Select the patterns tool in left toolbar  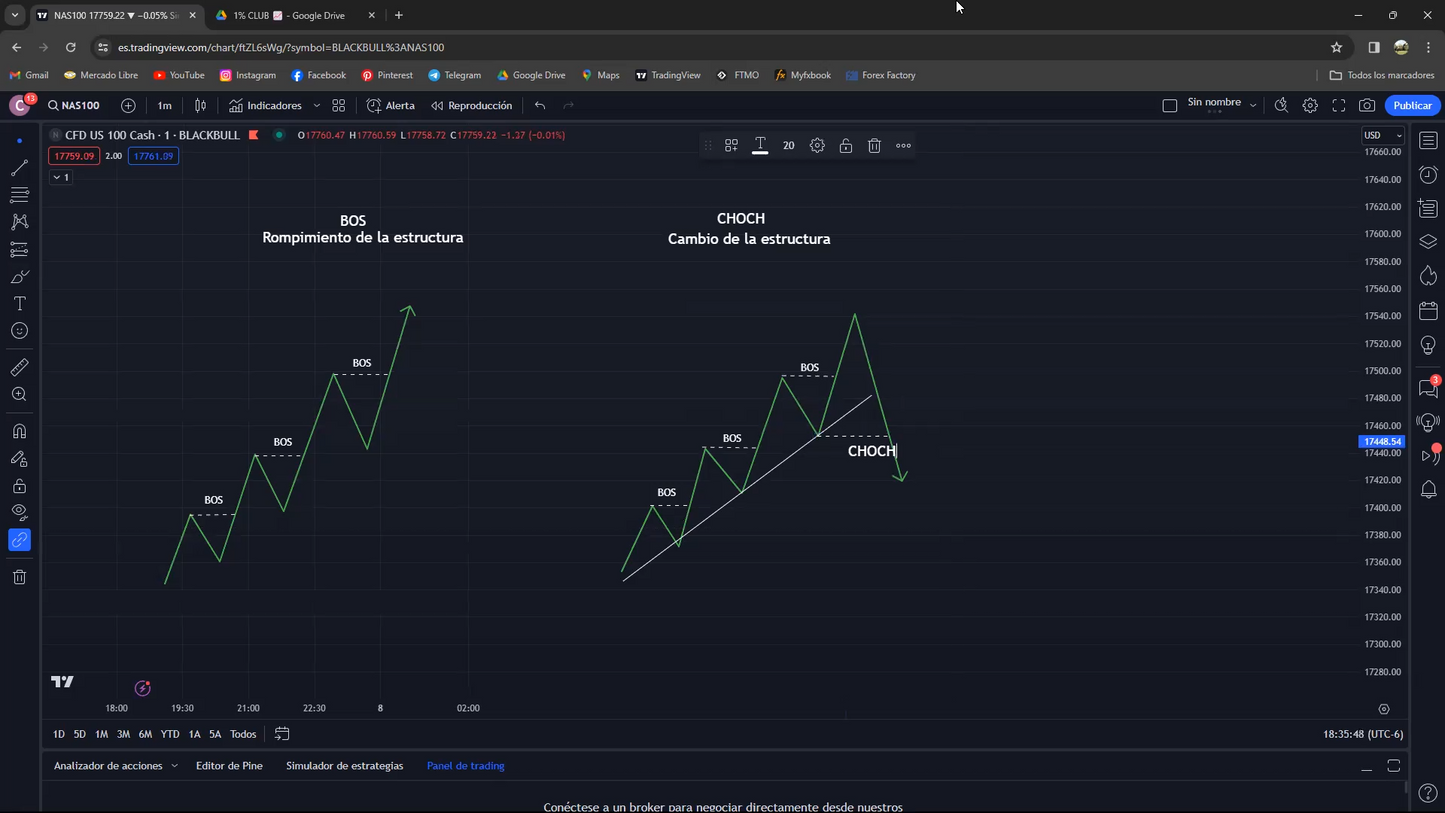19,222
